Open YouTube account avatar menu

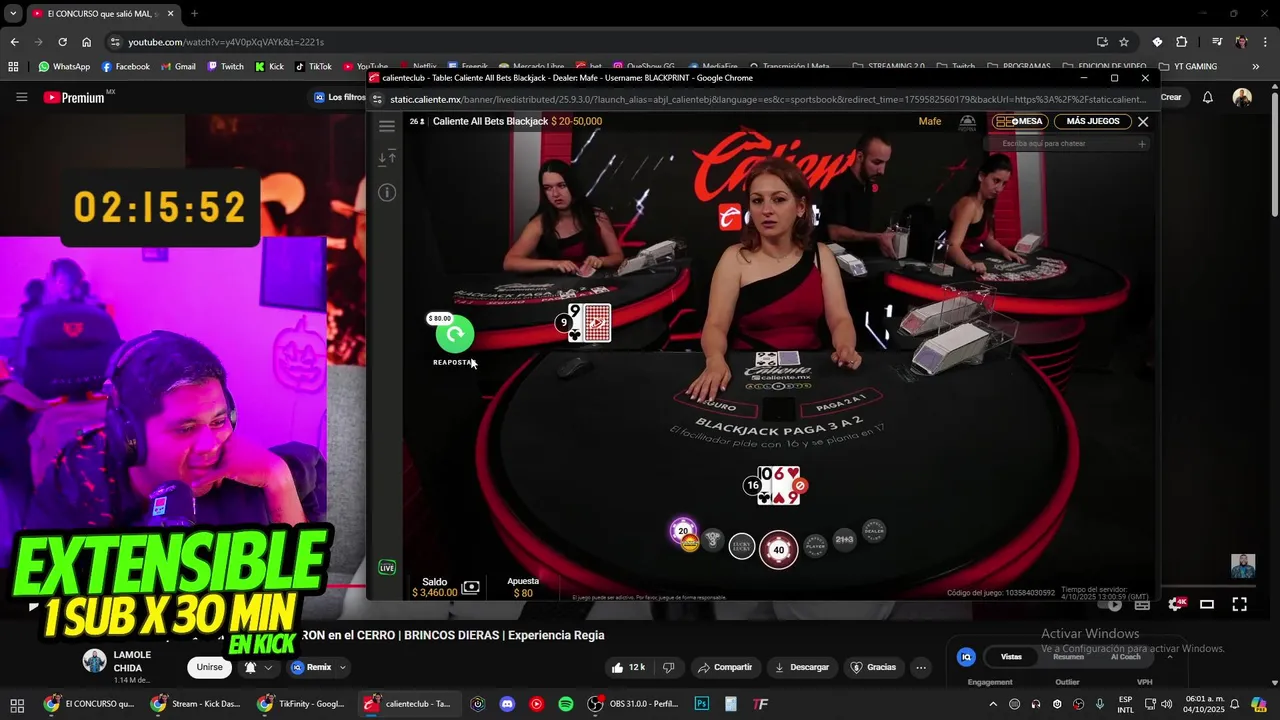click(x=1242, y=97)
